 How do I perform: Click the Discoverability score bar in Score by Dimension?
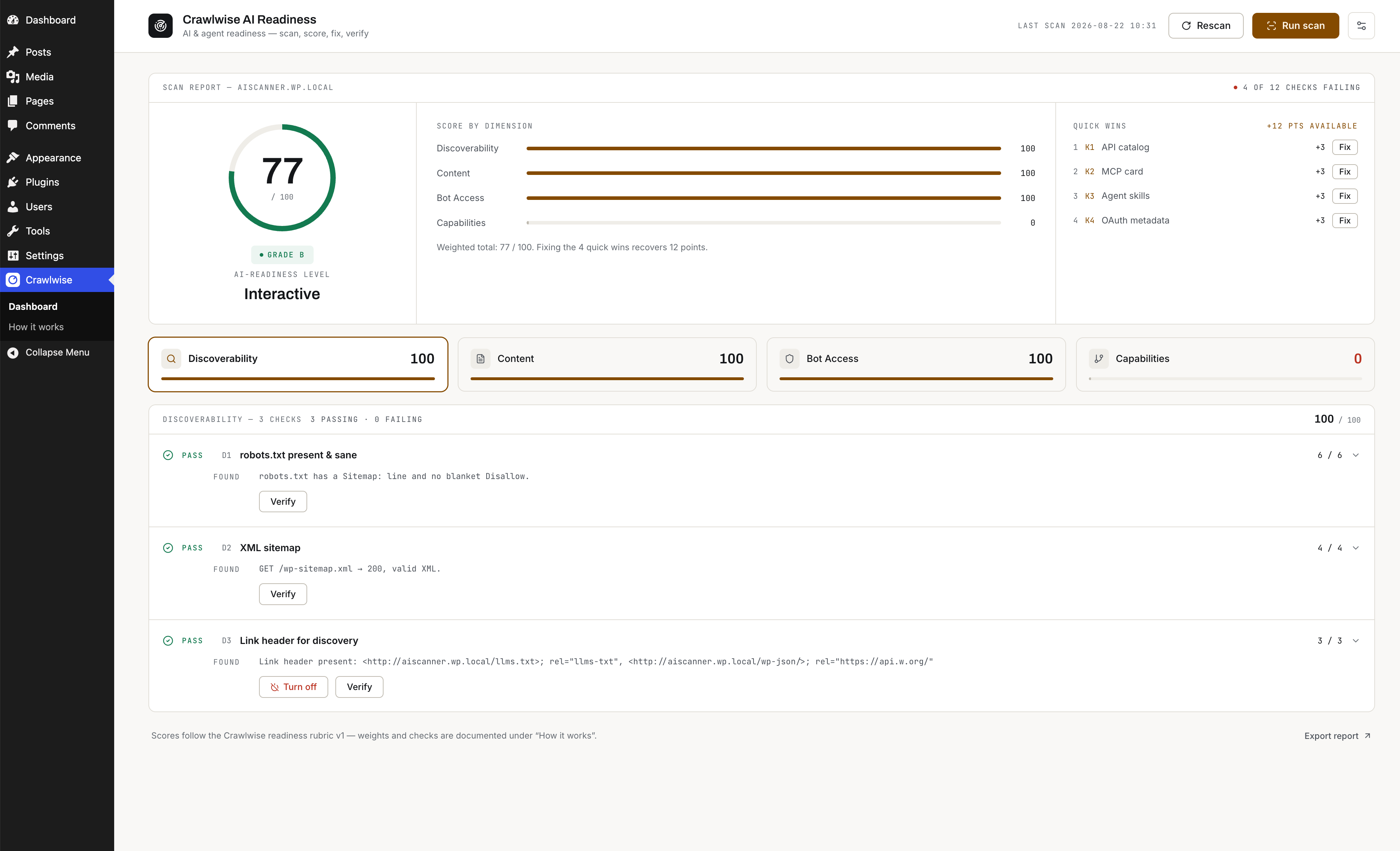pyautogui.click(x=764, y=148)
